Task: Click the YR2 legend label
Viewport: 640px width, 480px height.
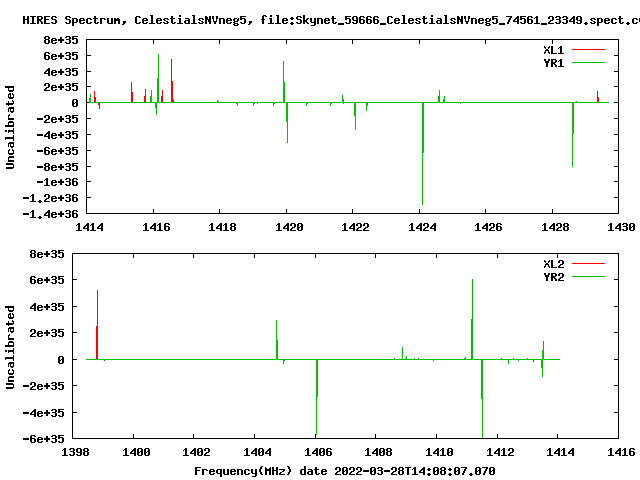Action: tap(553, 277)
